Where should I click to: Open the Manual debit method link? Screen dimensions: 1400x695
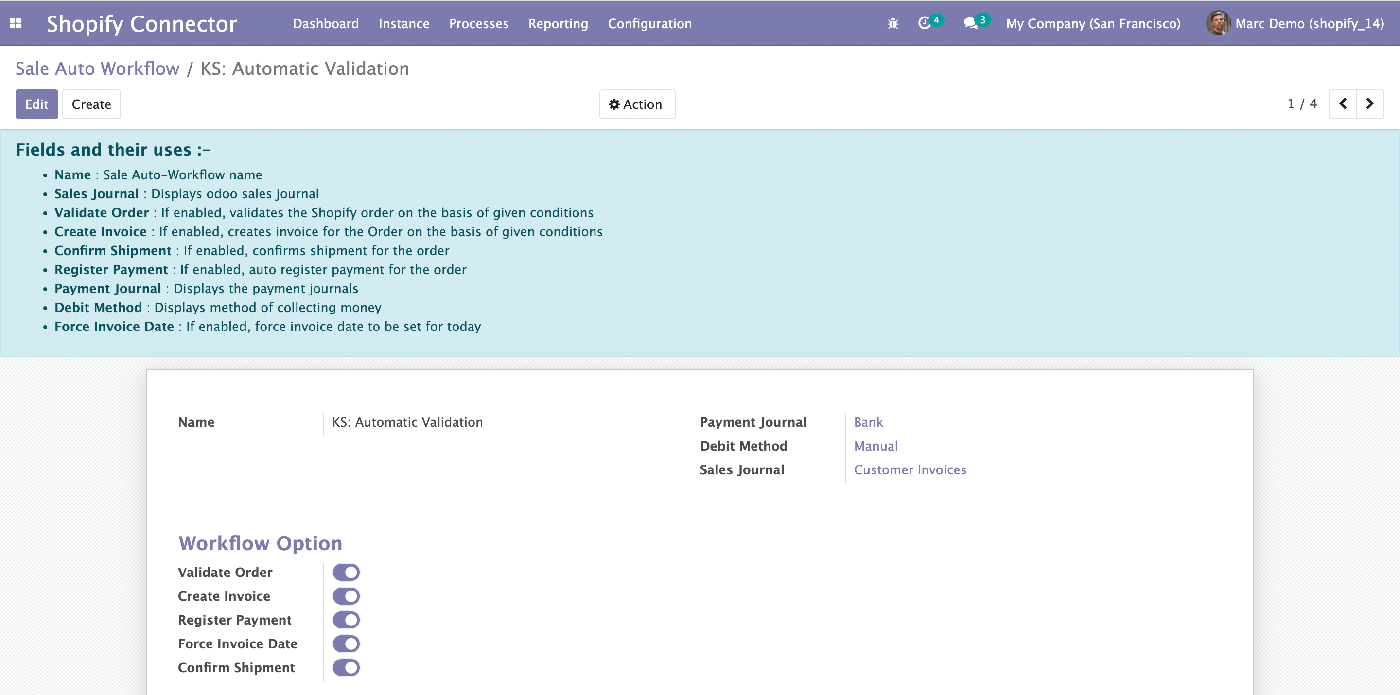point(876,446)
